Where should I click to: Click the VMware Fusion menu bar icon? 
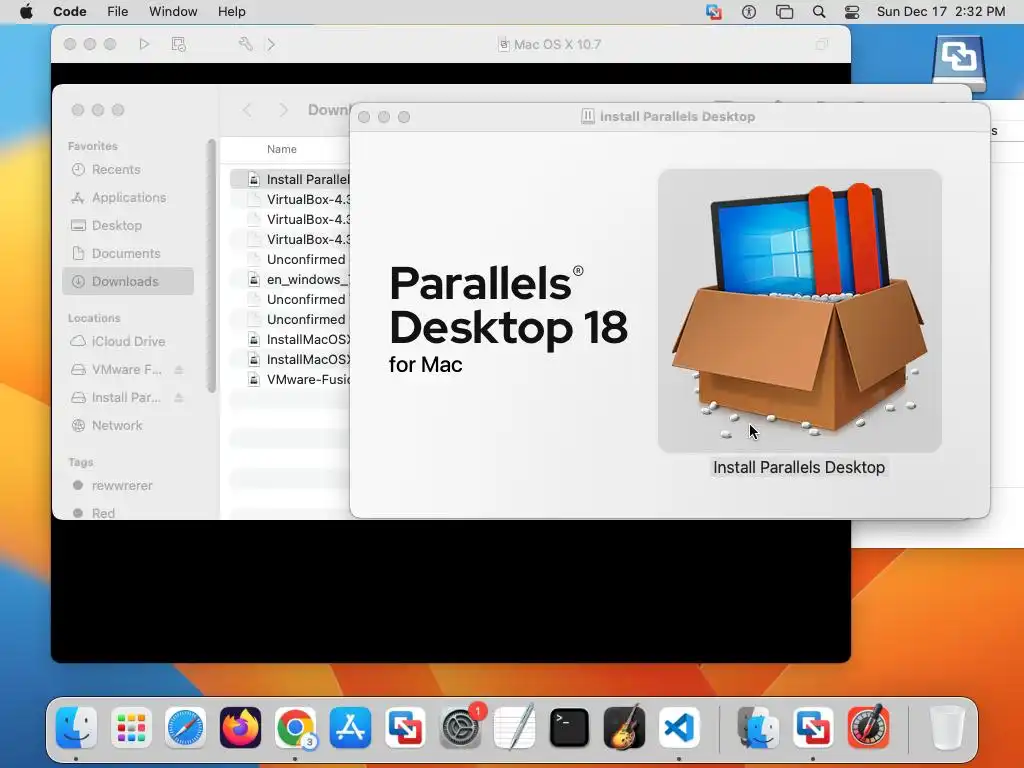coord(714,12)
